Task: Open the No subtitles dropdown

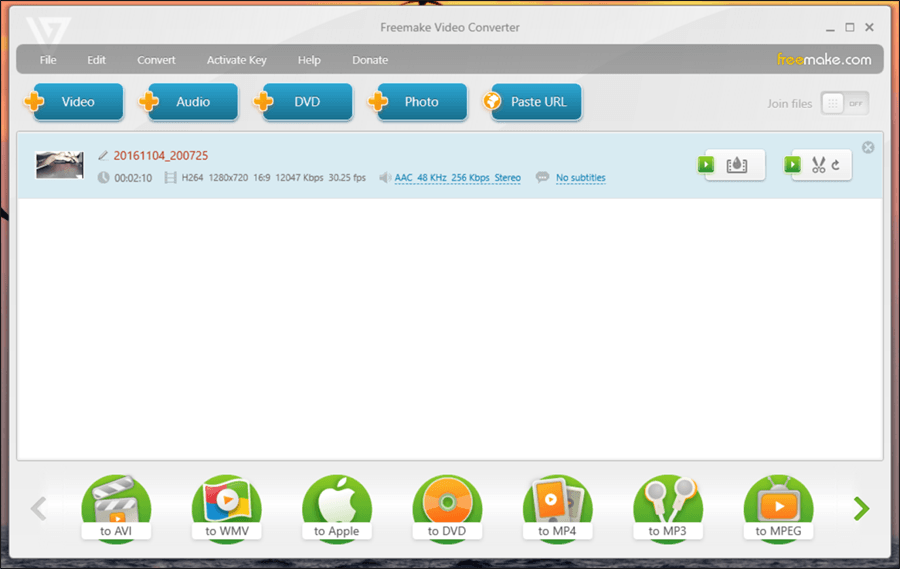Action: (x=580, y=178)
